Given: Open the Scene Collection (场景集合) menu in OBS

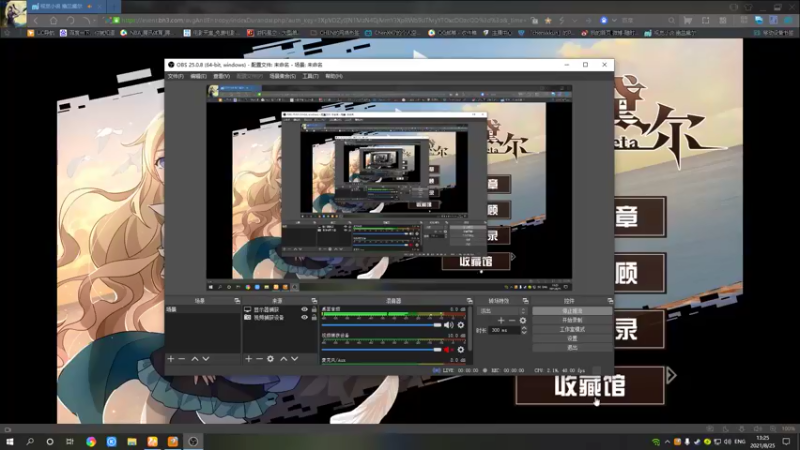Looking at the screenshot, I should coord(283,76).
